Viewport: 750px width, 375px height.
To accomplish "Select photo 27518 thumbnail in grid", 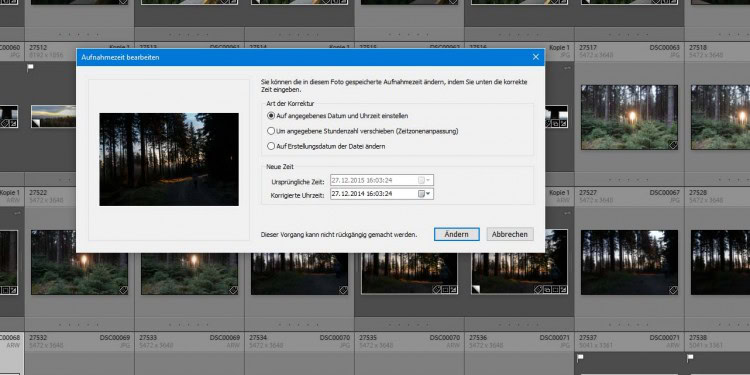I will click(x=720, y=117).
